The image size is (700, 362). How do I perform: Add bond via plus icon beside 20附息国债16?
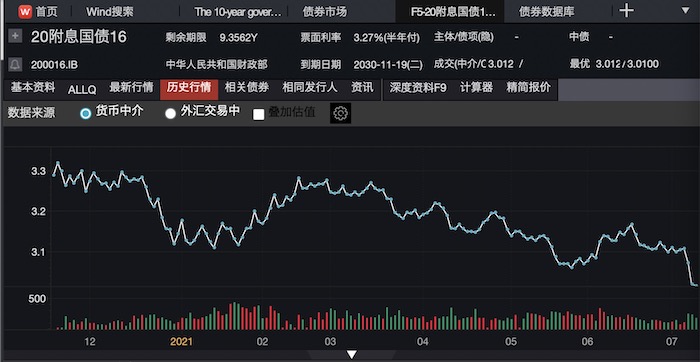pos(15,36)
